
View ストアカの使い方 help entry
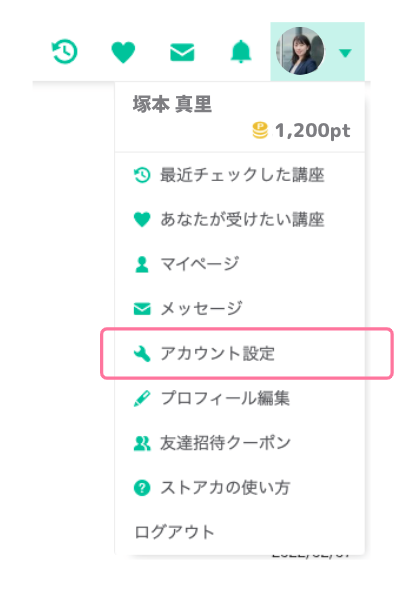pos(240,487)
